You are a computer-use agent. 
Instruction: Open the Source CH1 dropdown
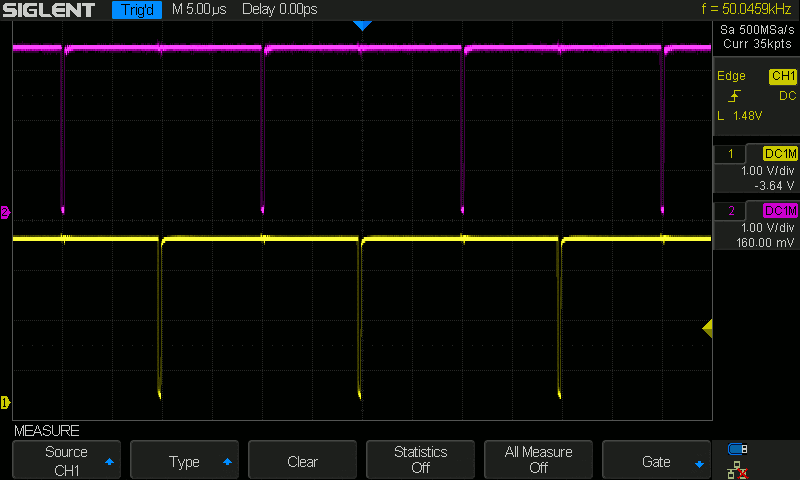[65, 461]
